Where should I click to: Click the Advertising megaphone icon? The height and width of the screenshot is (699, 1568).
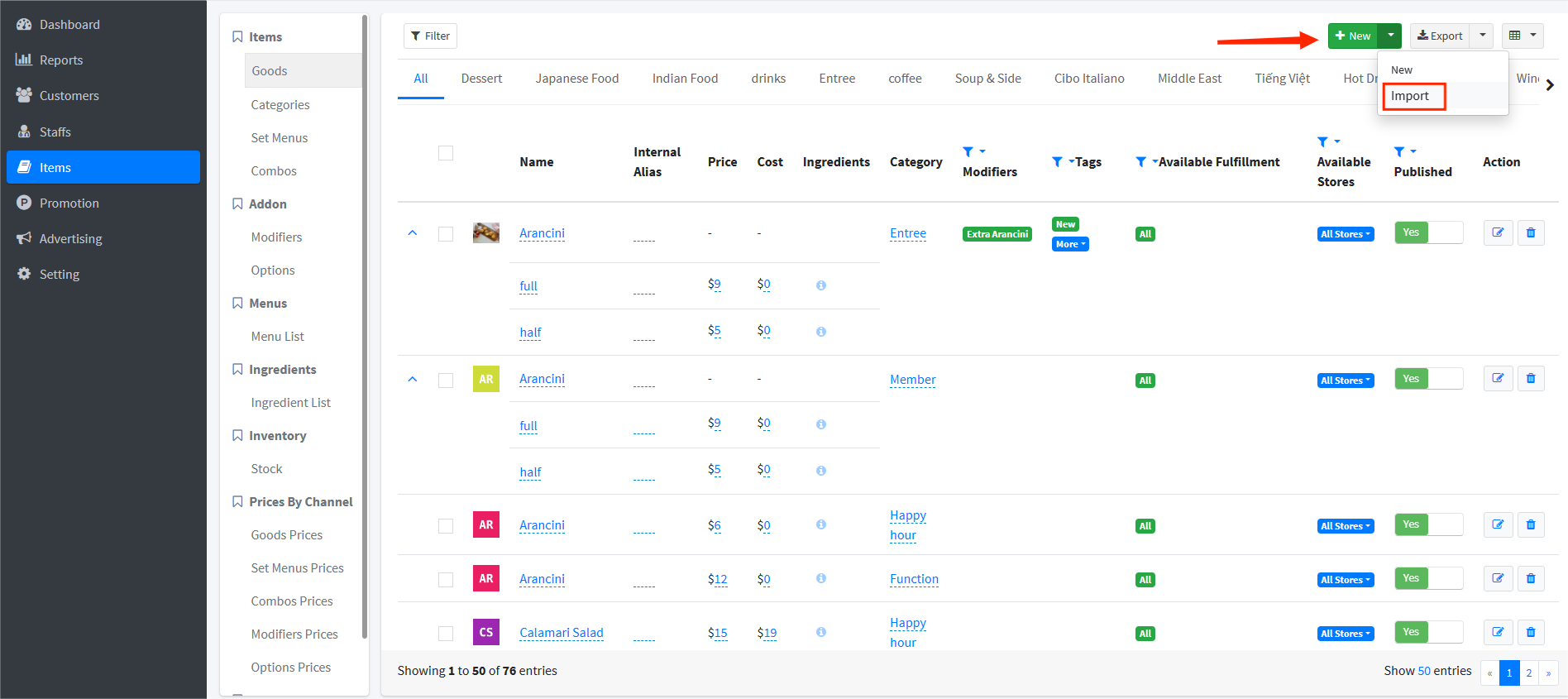(24, 238)
